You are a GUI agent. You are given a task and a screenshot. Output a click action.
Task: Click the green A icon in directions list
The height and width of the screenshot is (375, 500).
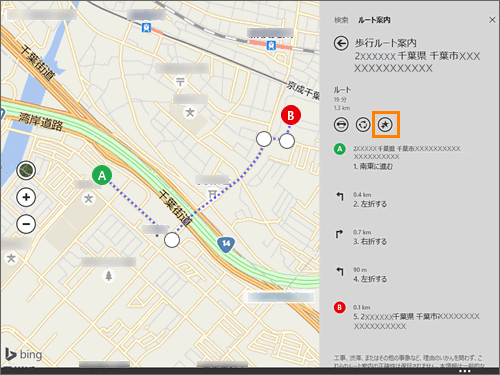tap(340, 149)
